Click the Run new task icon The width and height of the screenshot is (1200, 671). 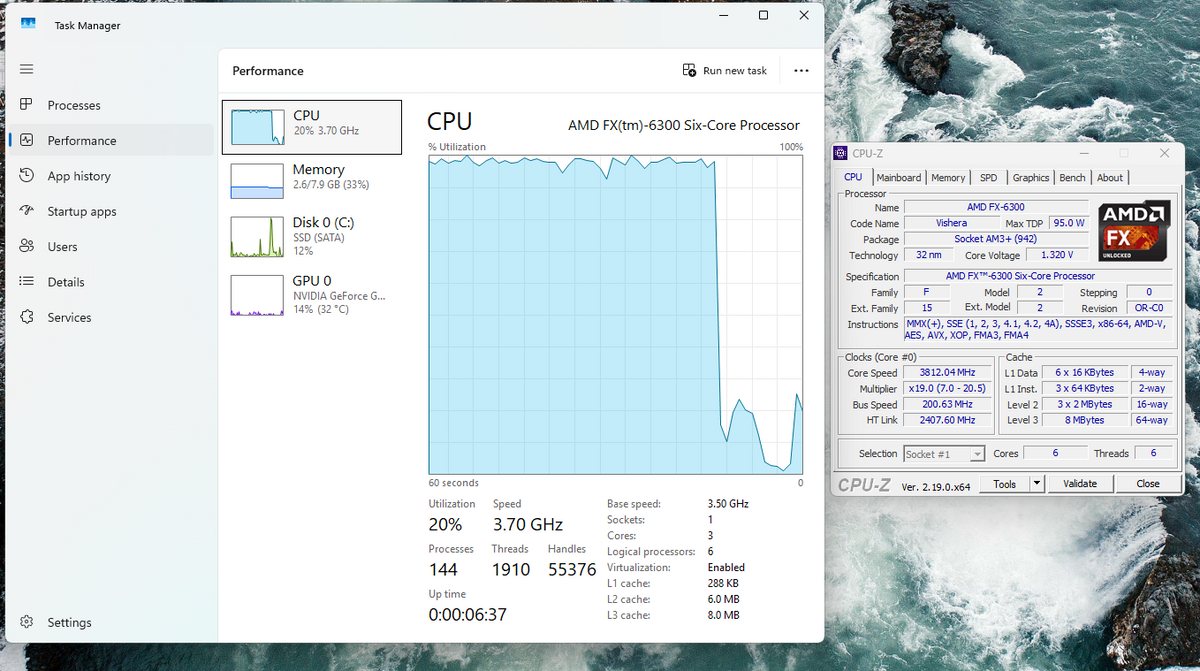point(689,71)
